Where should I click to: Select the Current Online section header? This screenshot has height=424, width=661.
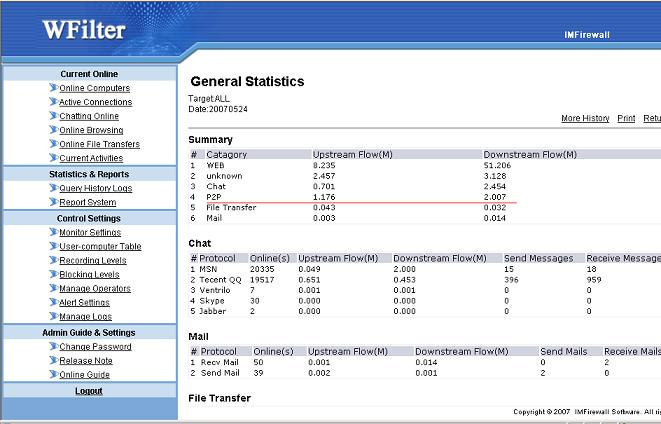pos(89,74)
